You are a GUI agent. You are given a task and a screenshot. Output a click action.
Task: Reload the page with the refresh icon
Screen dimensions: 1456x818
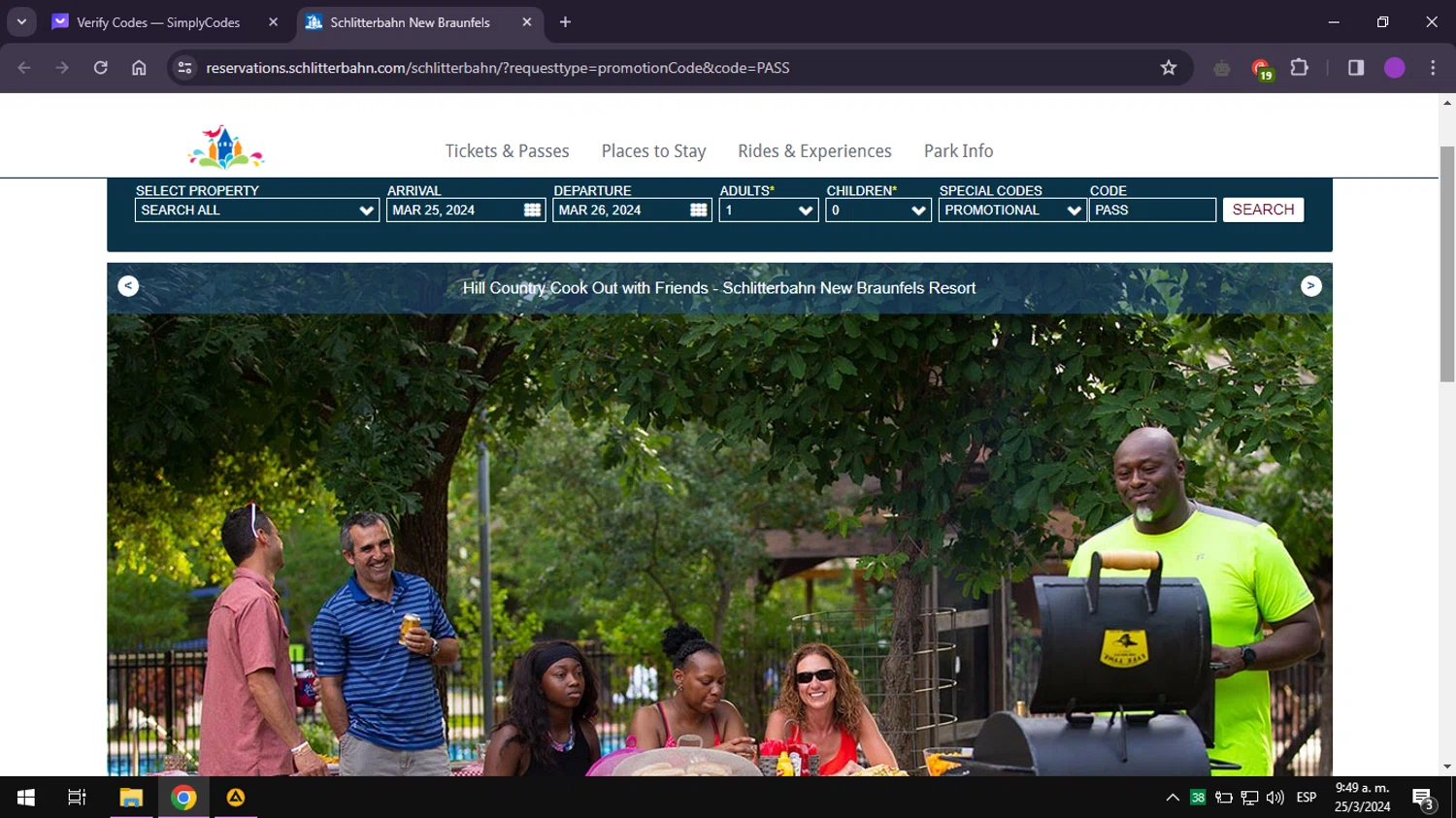101,68
